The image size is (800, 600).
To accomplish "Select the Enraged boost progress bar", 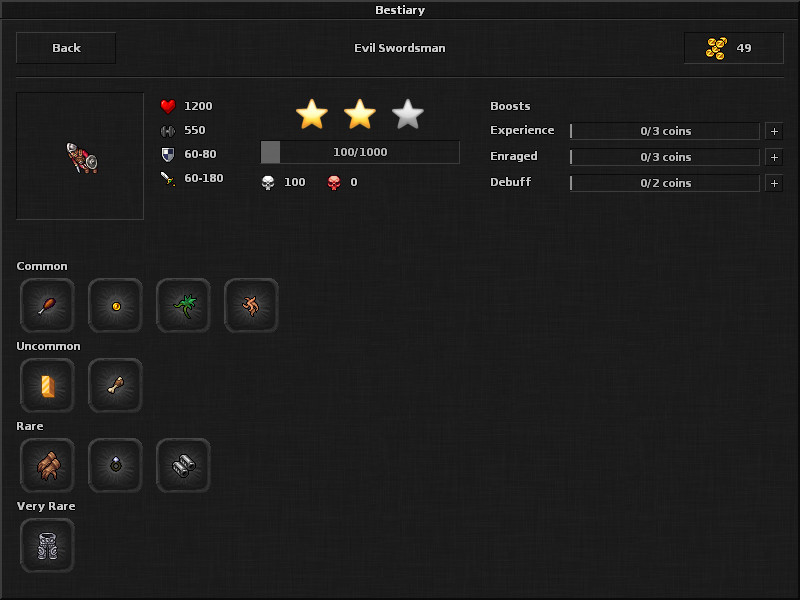I will click(665, 157).
